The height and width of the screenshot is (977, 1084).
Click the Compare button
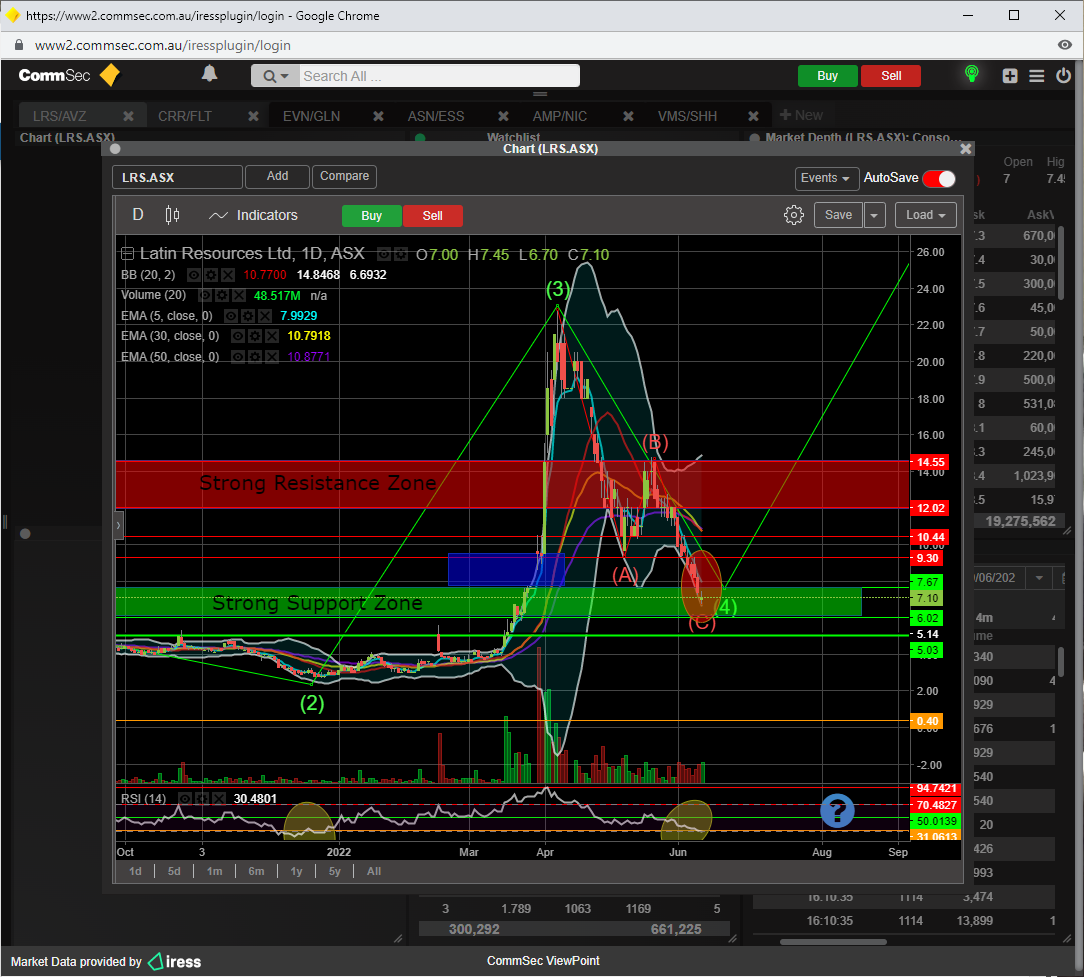[344, 176]
